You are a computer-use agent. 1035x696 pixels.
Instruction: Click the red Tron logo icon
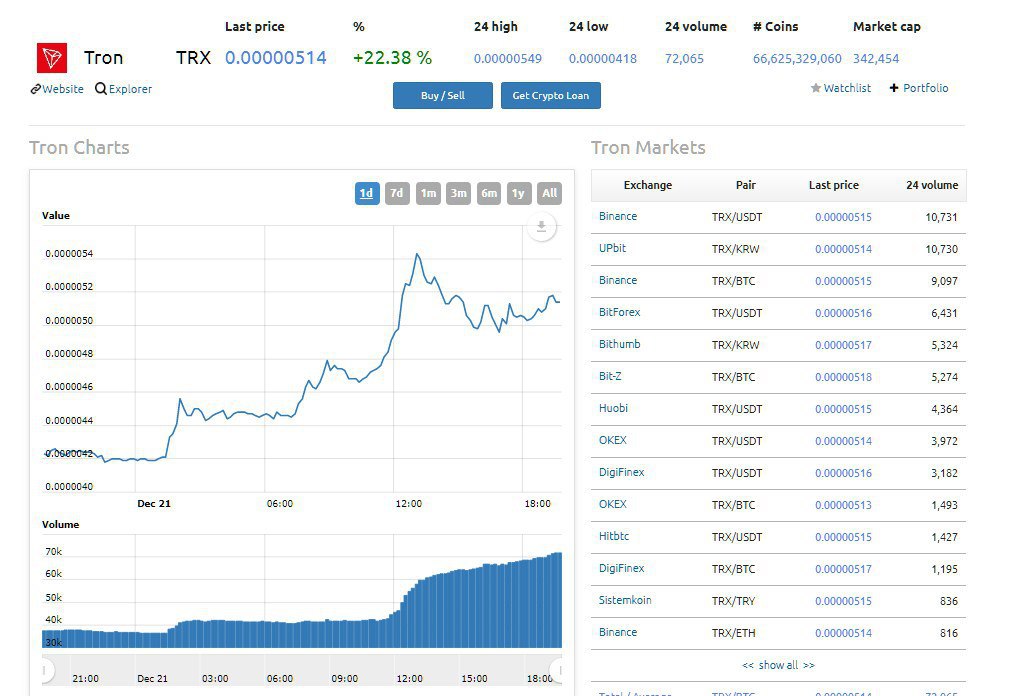(x=52, y=58)
